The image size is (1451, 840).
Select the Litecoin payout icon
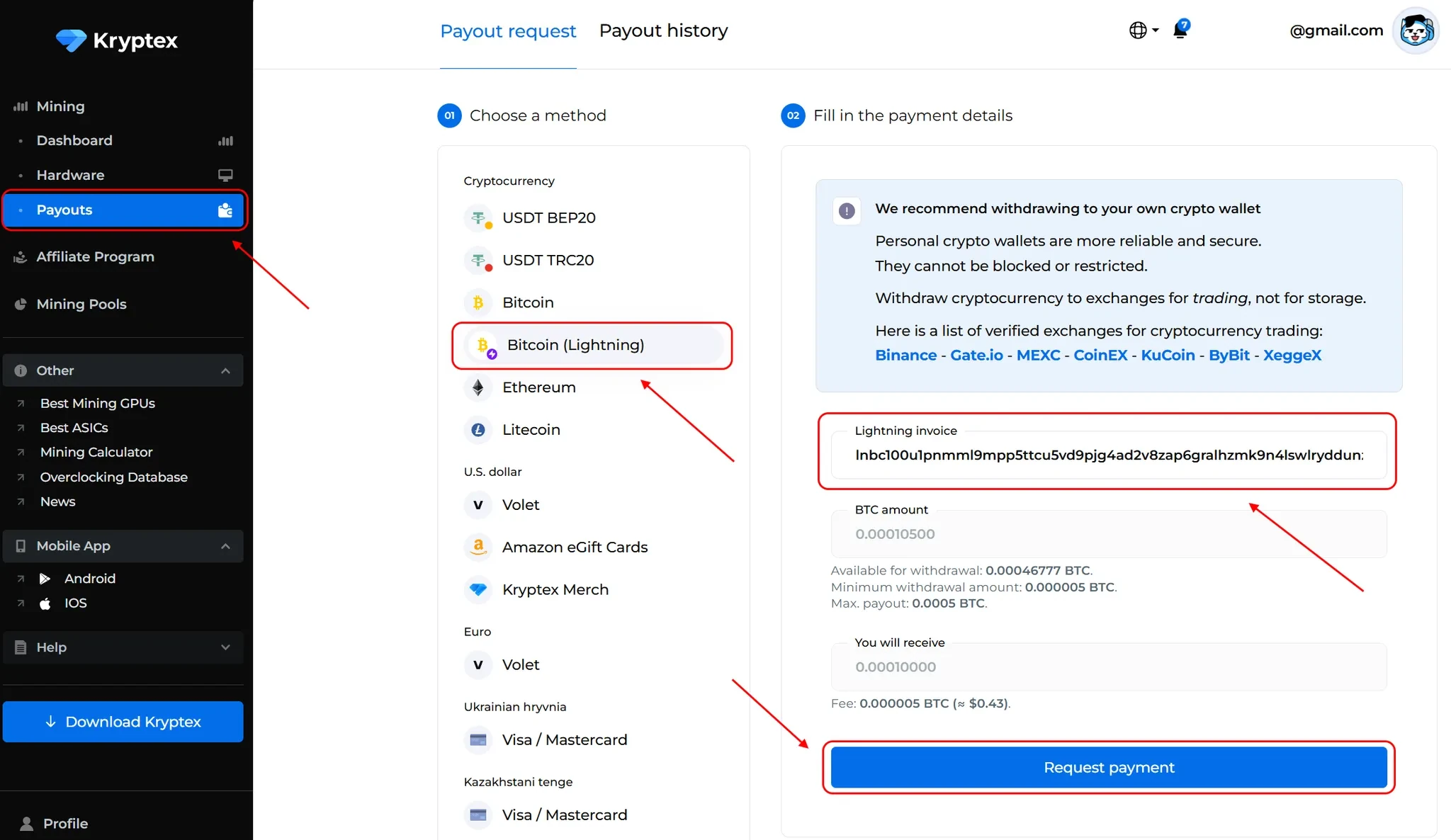[478, 430]
